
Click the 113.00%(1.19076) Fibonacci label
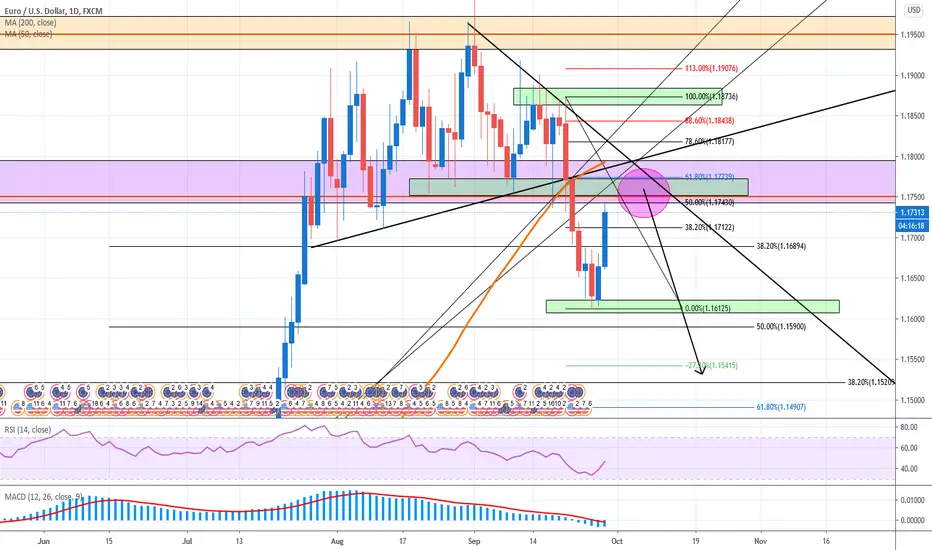click(711, 68)
